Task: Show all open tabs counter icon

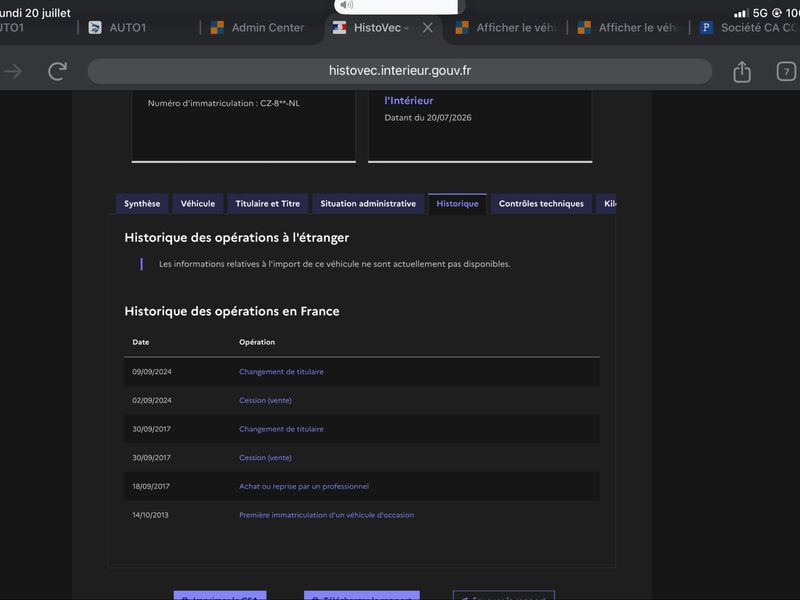Action: click(x=786, y=71)
